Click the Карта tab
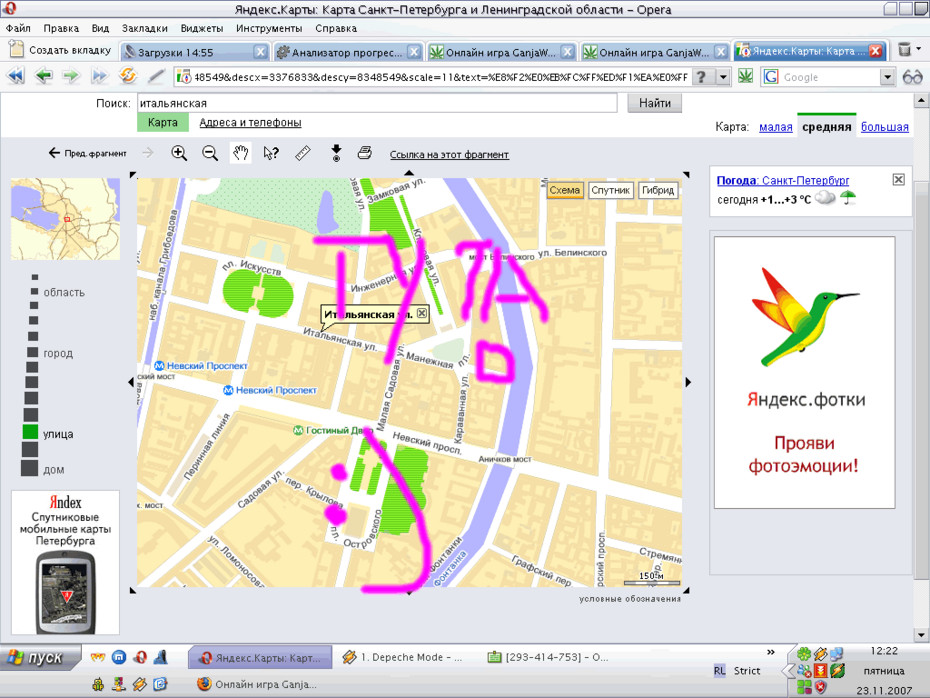The height and width of the screenshot is (698, 930). [x=163, y=122]
